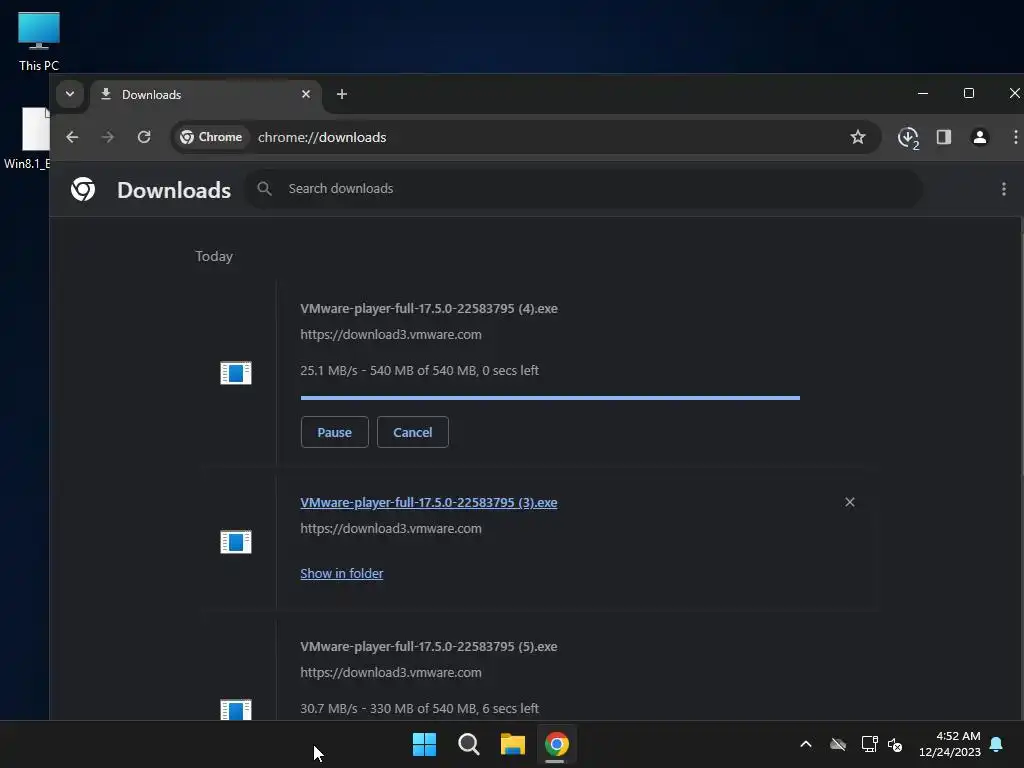
Task: Minimize the Chrome window
Action: coord(923,93)
